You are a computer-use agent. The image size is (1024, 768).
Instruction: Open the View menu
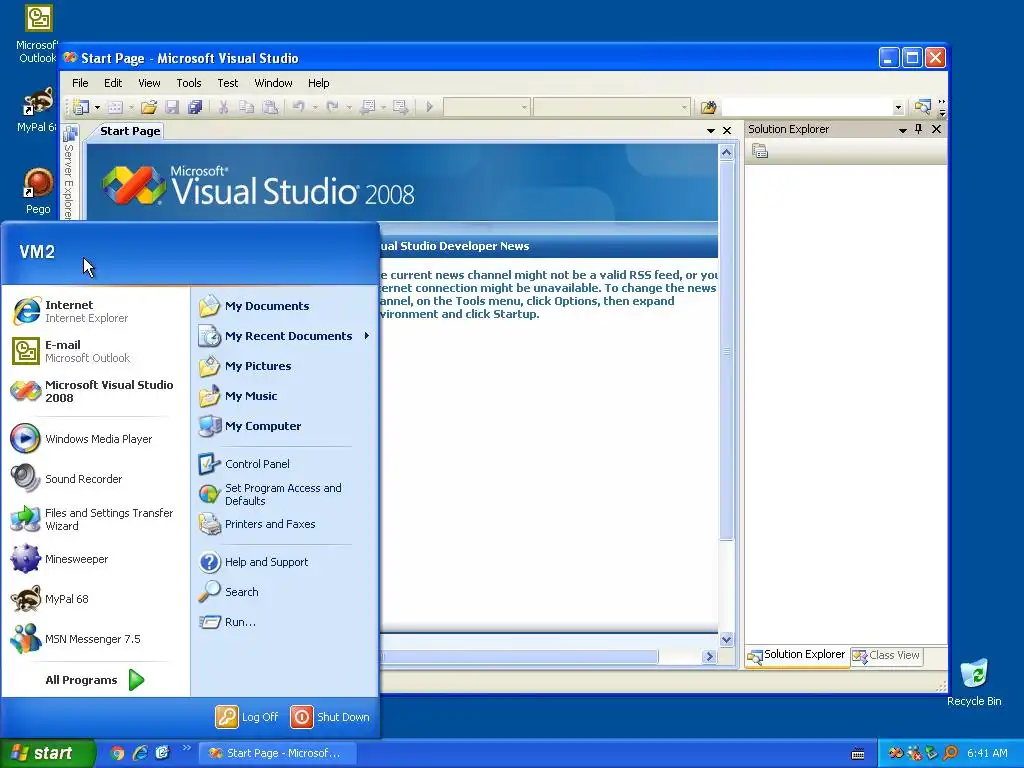point(149,83)
